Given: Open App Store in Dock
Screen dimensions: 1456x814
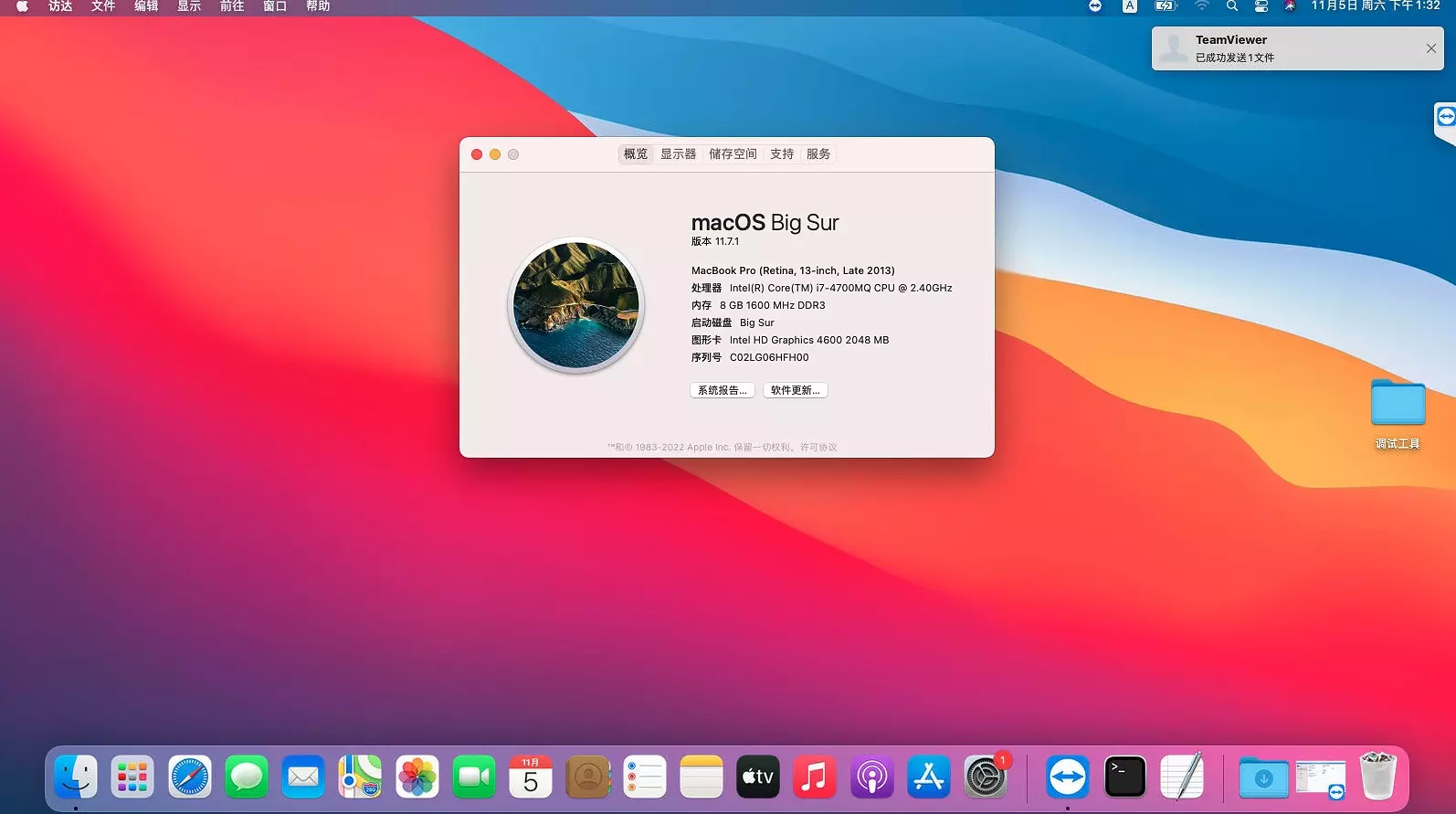Looking at the screenshot, I should click(x=929, y=777).
